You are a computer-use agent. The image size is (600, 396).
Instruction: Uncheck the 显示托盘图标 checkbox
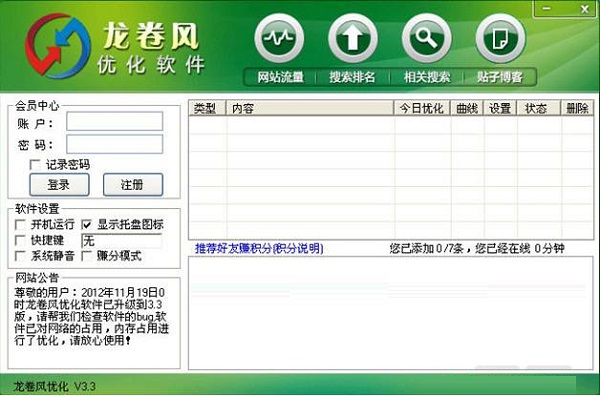(x=87, y=224)
